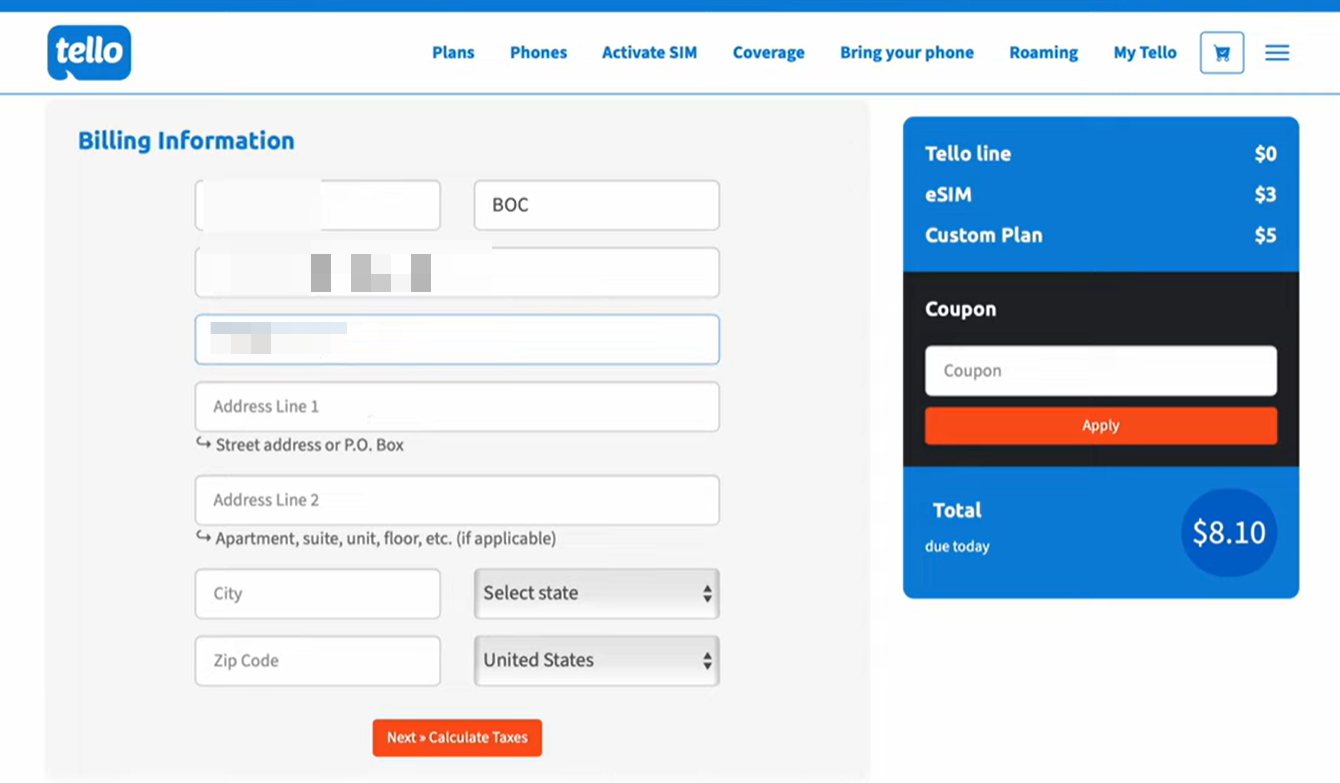Screen dimensions: 1340x783
Task: Click the Street address or P.O. Box hint
Action: 310,445
